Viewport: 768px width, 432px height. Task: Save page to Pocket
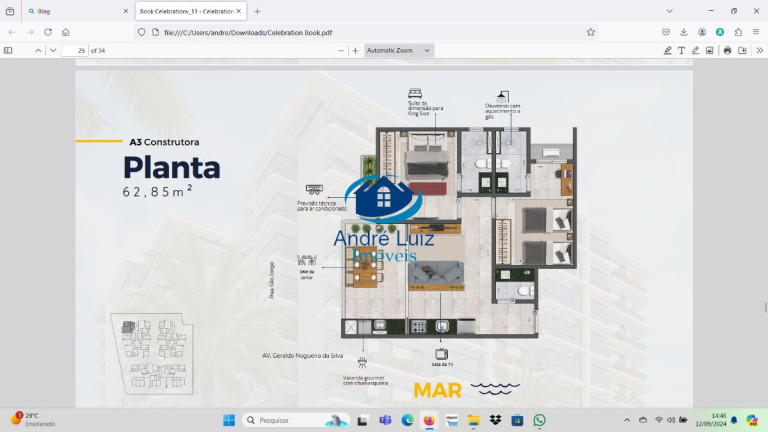point(666,32)
